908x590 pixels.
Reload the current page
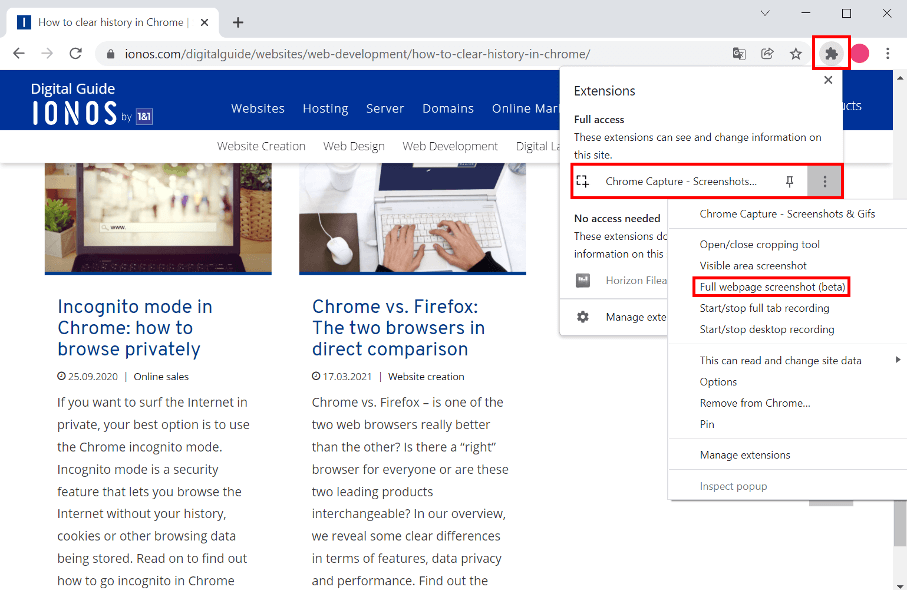click(x=75, y=54)
